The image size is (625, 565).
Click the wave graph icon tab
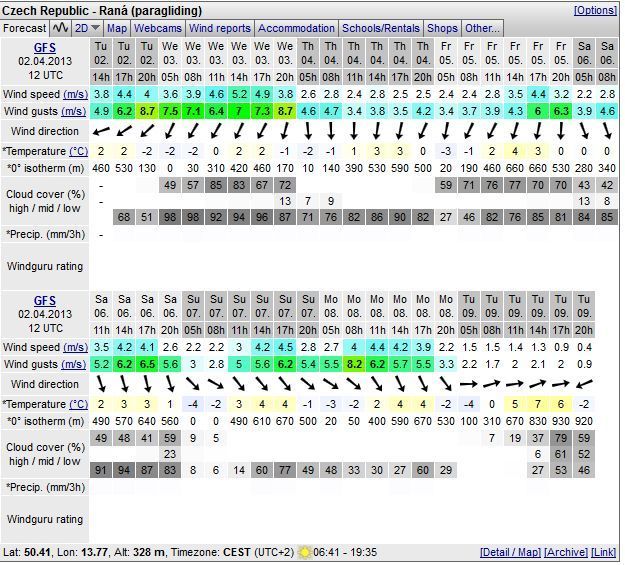[x=61, y=28]
